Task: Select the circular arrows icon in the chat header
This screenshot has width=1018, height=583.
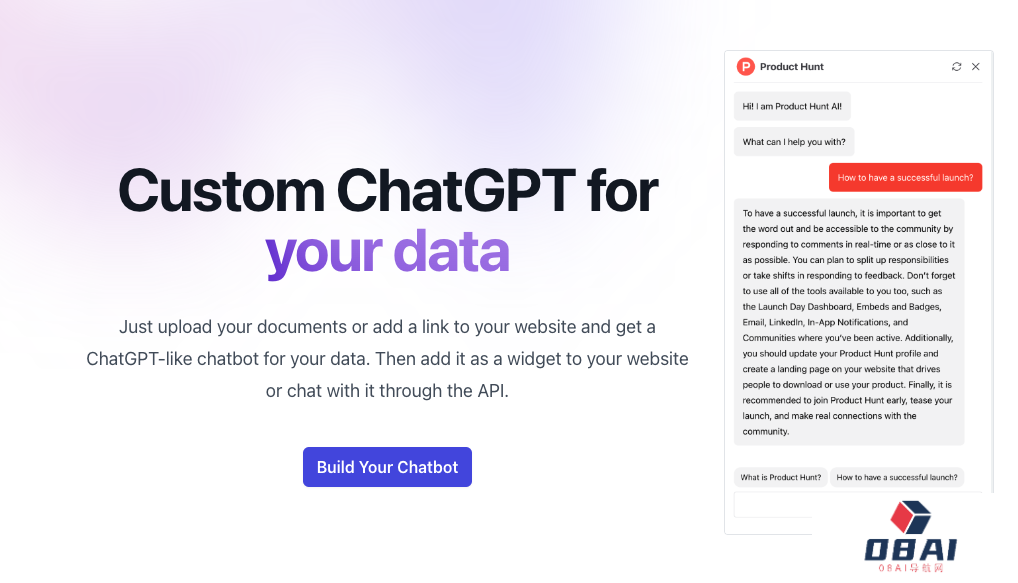Action: pos(956,66)
